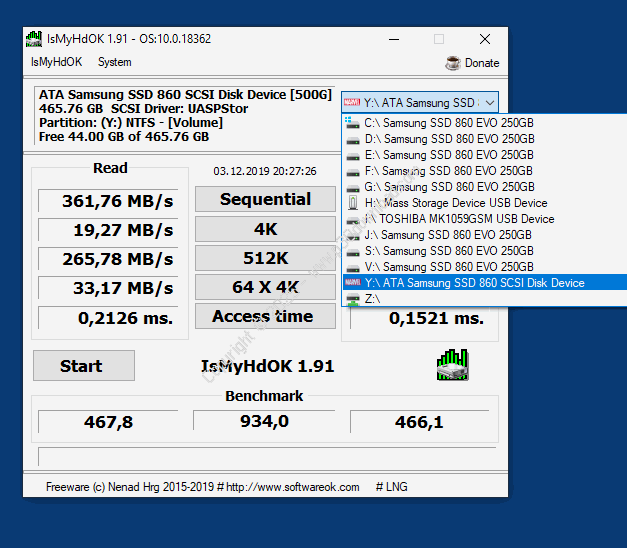Screen dimensions: 627x548
Task: Click the # LNG language link
Action: pos(393,487)
